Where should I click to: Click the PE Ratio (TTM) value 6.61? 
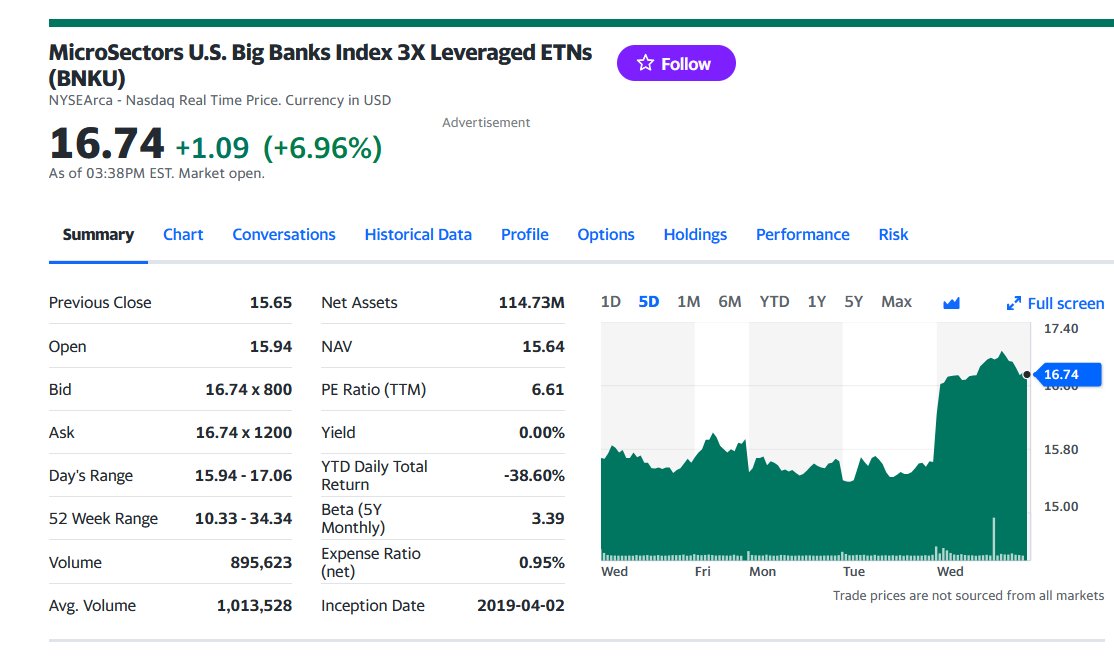coord(548,389)
